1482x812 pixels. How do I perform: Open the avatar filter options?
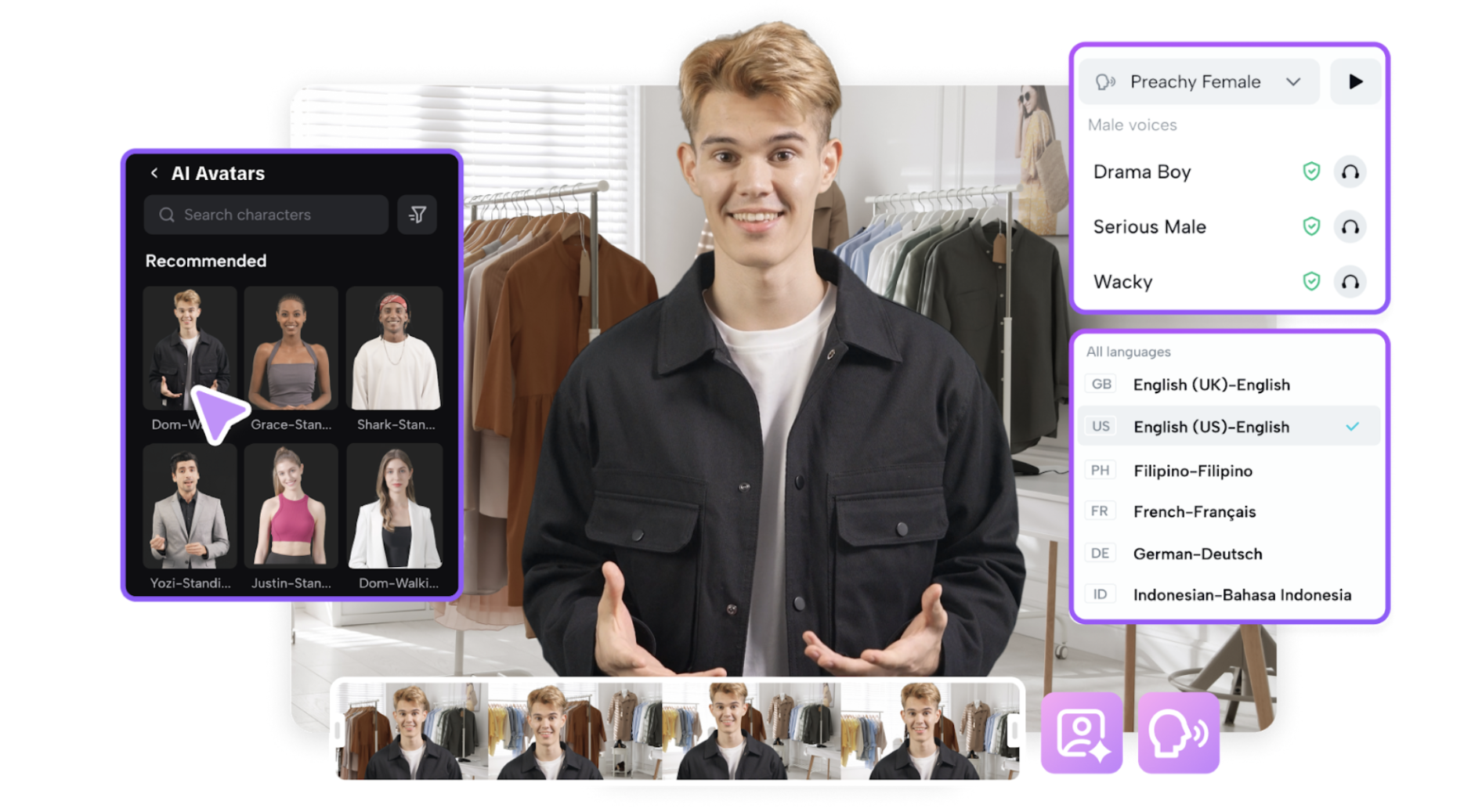pos(417,215)
